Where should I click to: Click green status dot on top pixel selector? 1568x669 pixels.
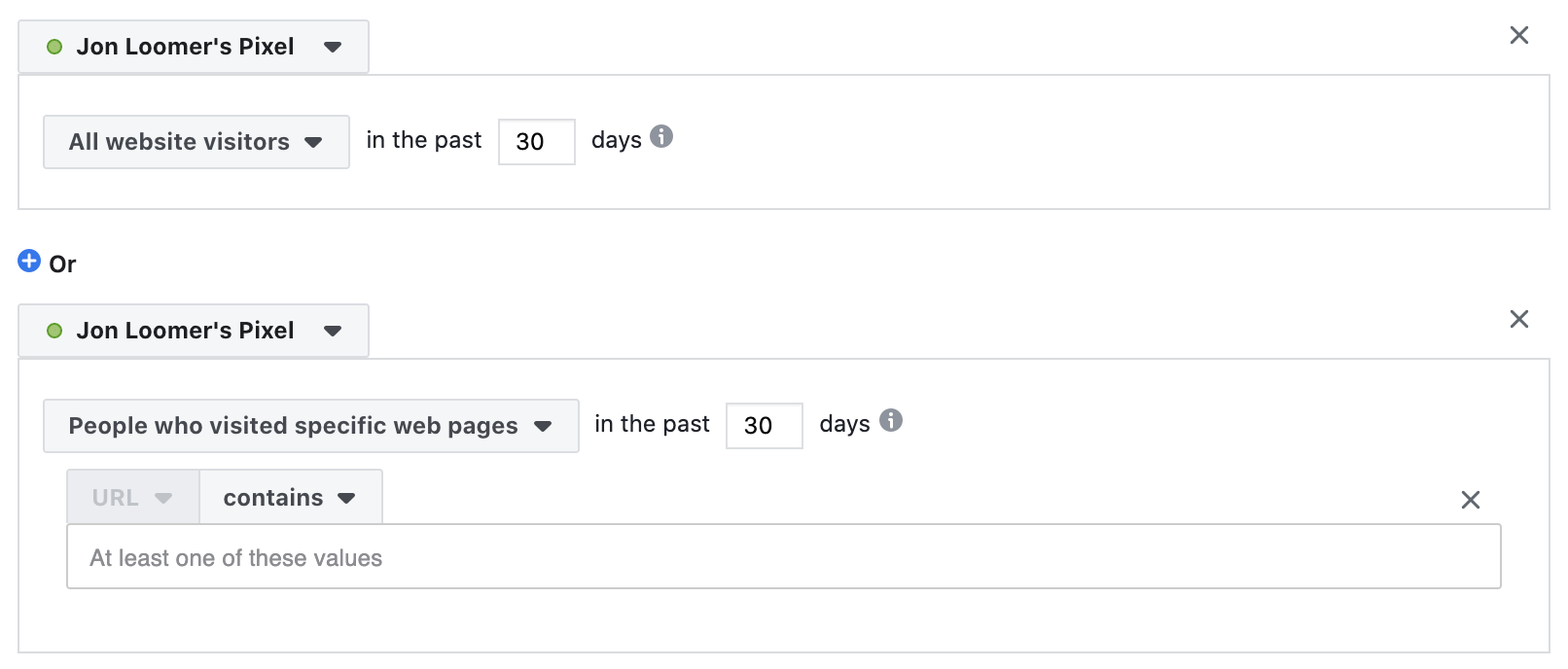click(x=54, y=47)
